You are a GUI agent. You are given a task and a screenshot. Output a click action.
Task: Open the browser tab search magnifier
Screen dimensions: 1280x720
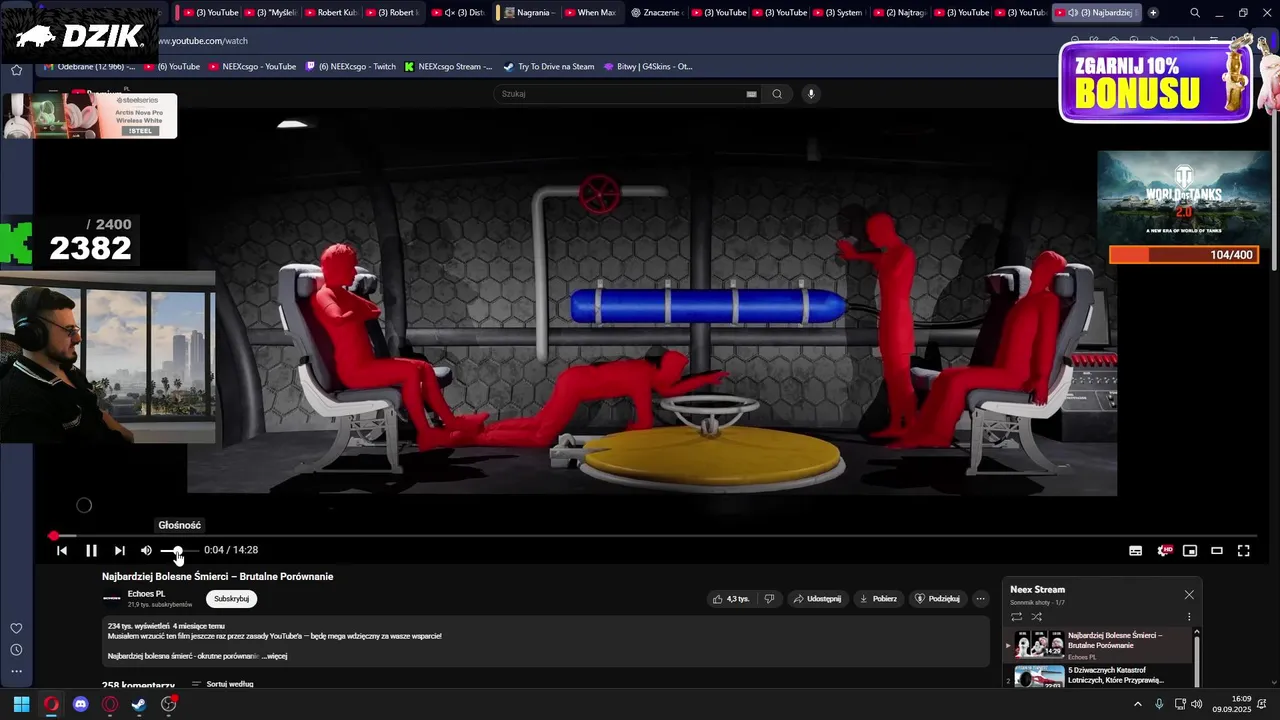point(1195,13)
